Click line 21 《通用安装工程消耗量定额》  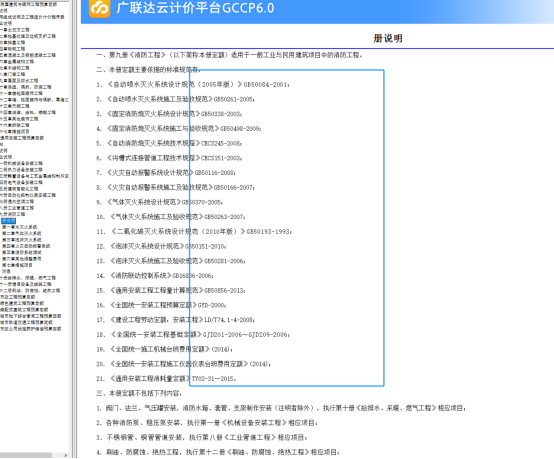click(166, 378)
